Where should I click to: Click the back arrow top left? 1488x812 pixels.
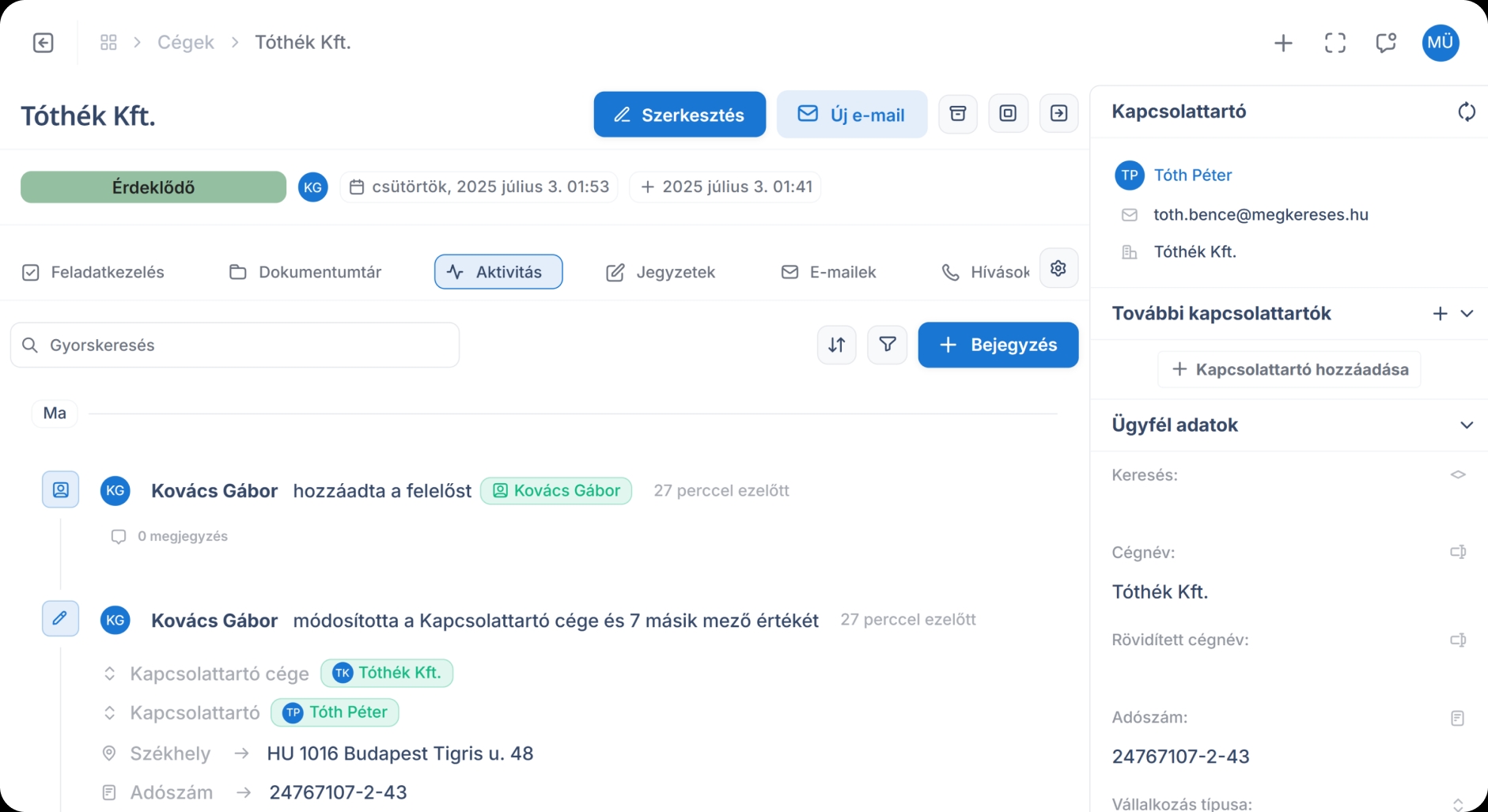(44, 43)
